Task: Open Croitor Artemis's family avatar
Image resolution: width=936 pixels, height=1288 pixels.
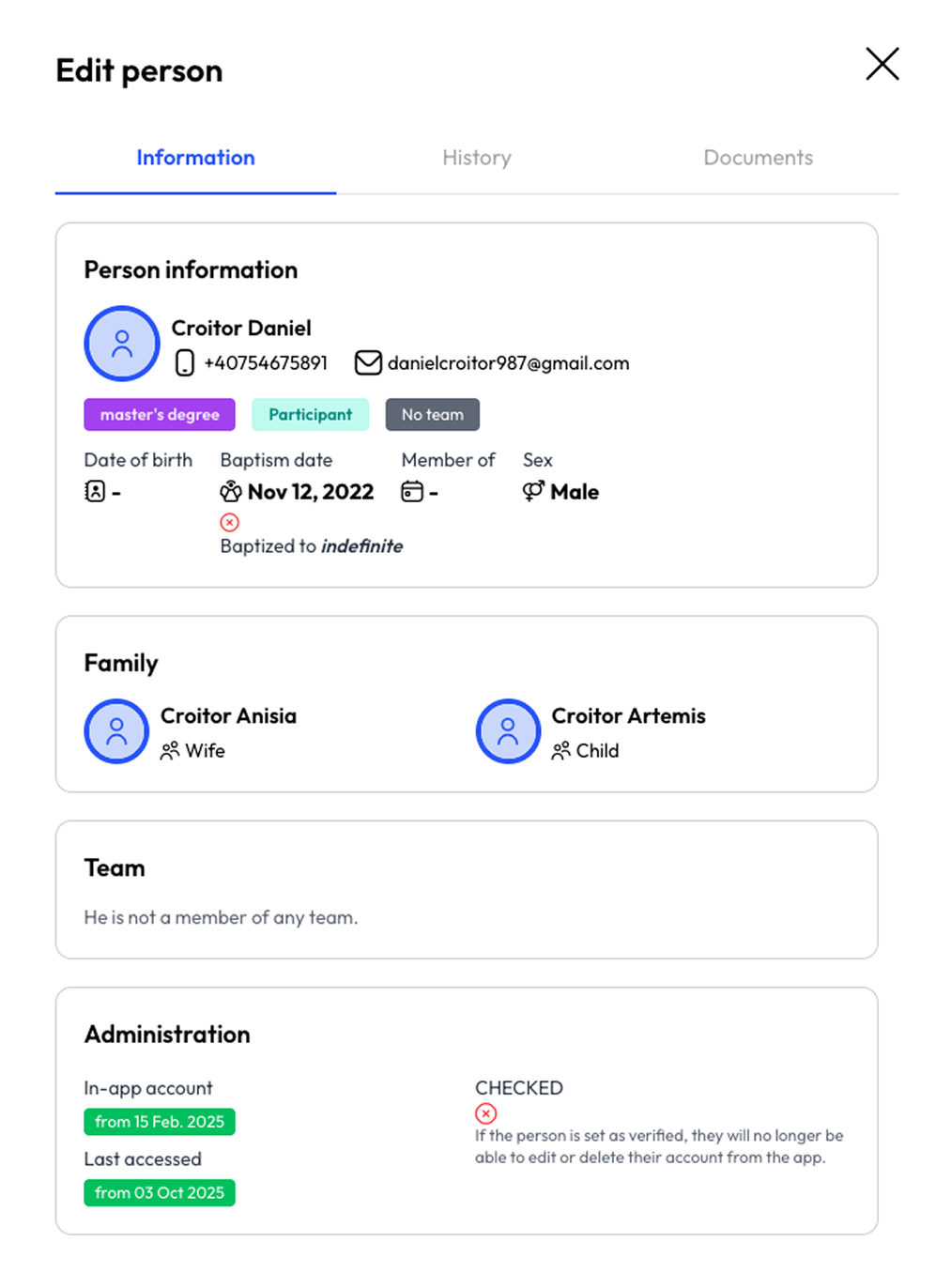Action: (x=508, y=731)
